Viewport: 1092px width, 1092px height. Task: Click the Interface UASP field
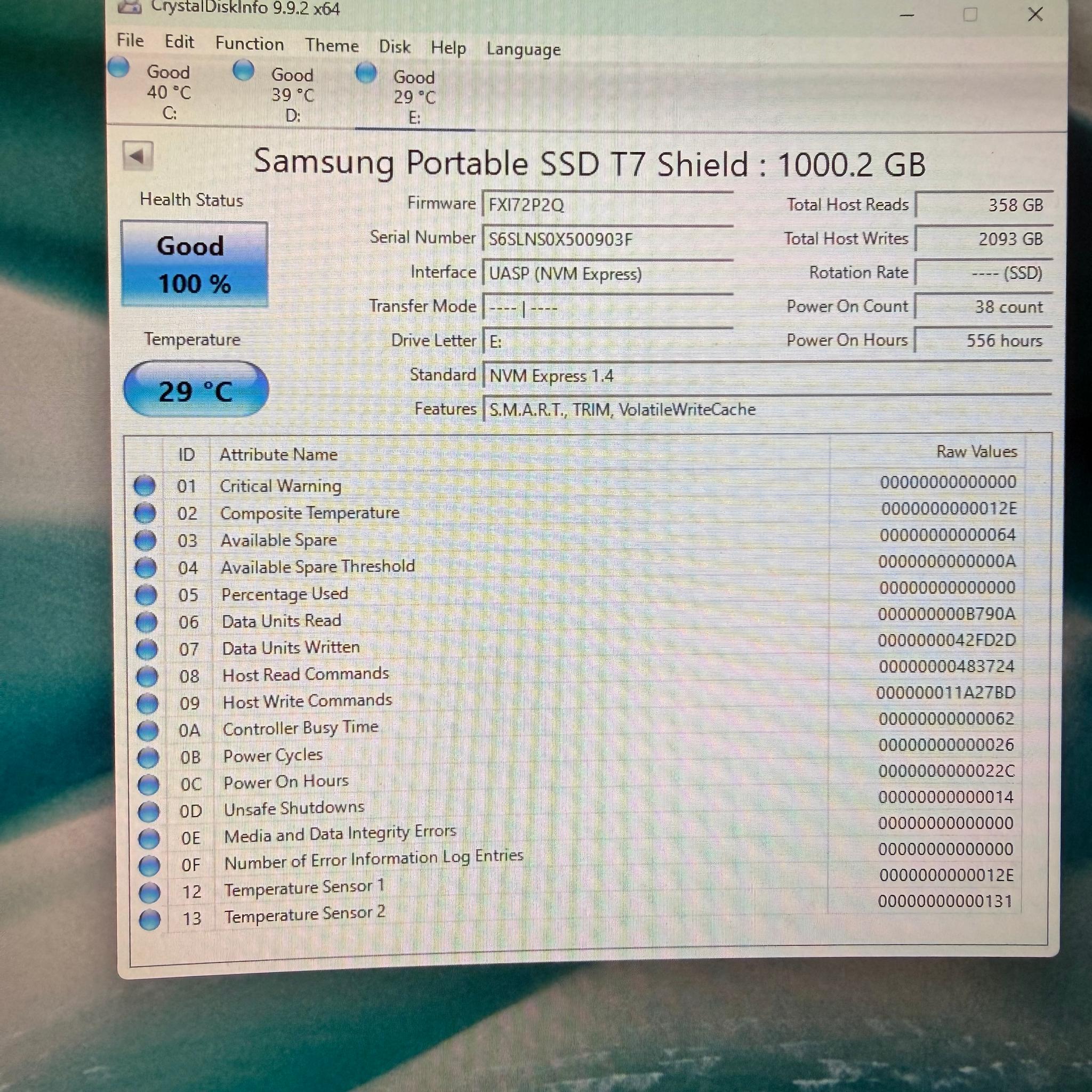point(608,274)
